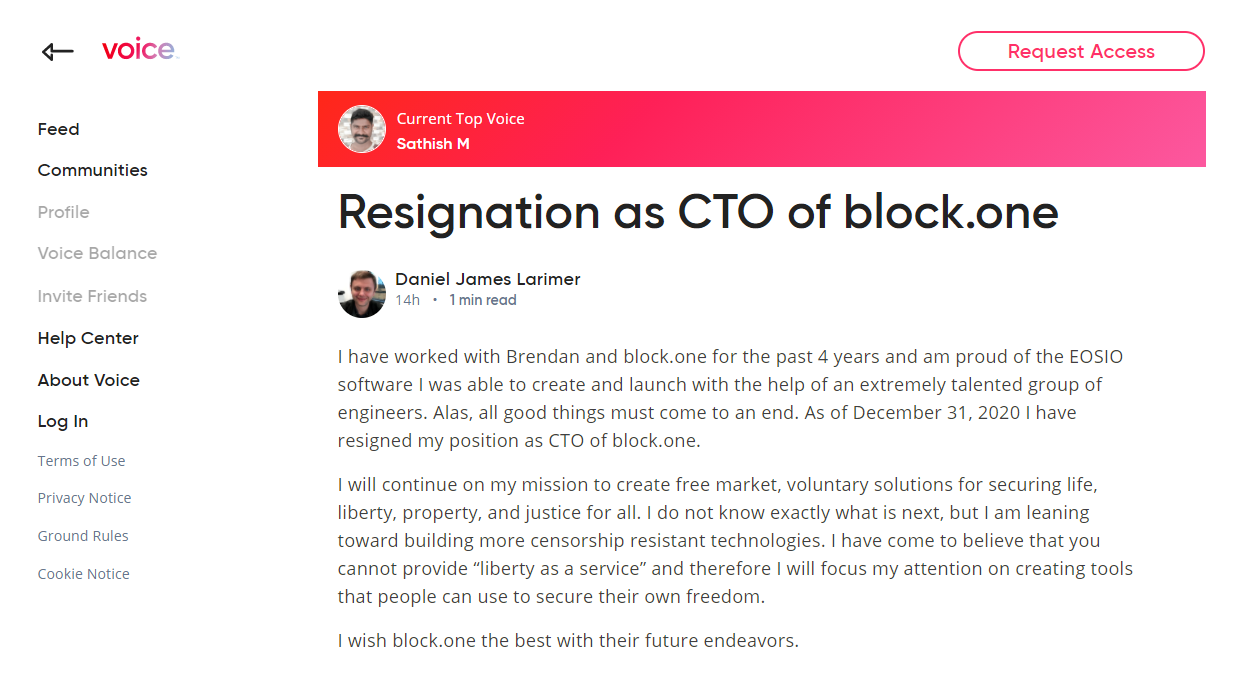
Task: Click Log In in the sidebar
Action: (x=63, y=421)
